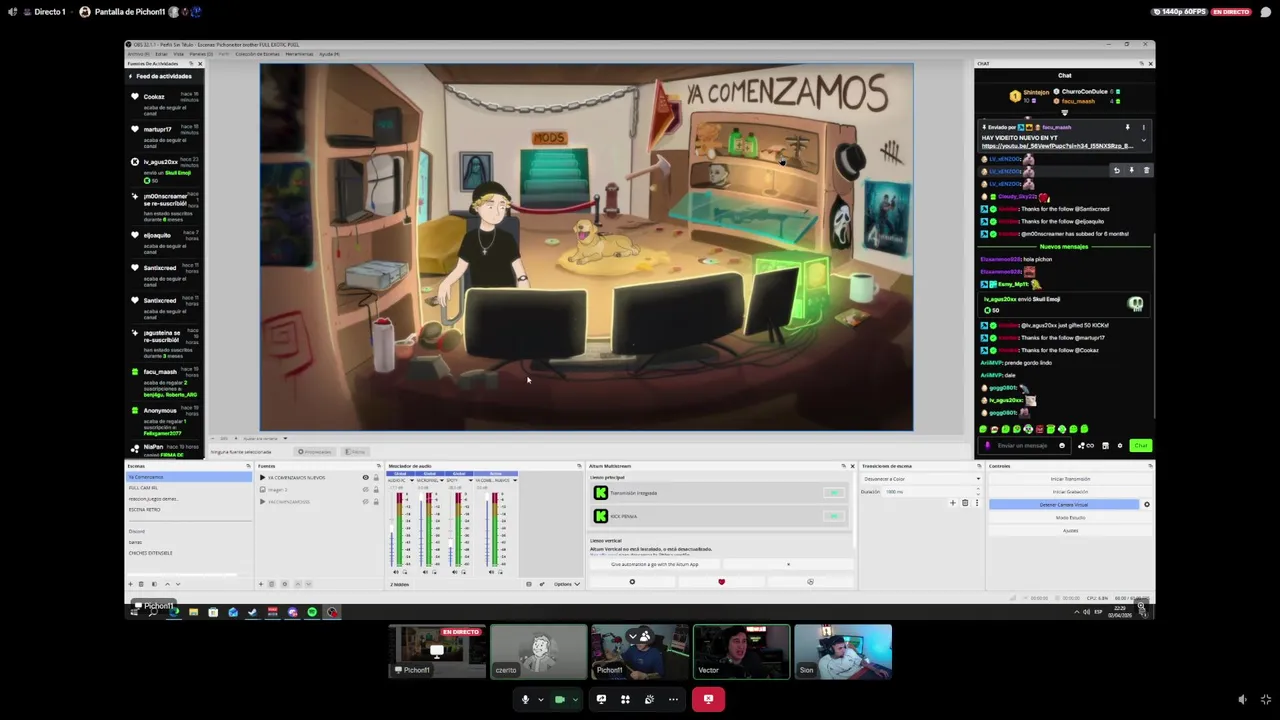Move scene down arrow in Escenas panel
Screen dimensions: 1280x720
(178, 584)
